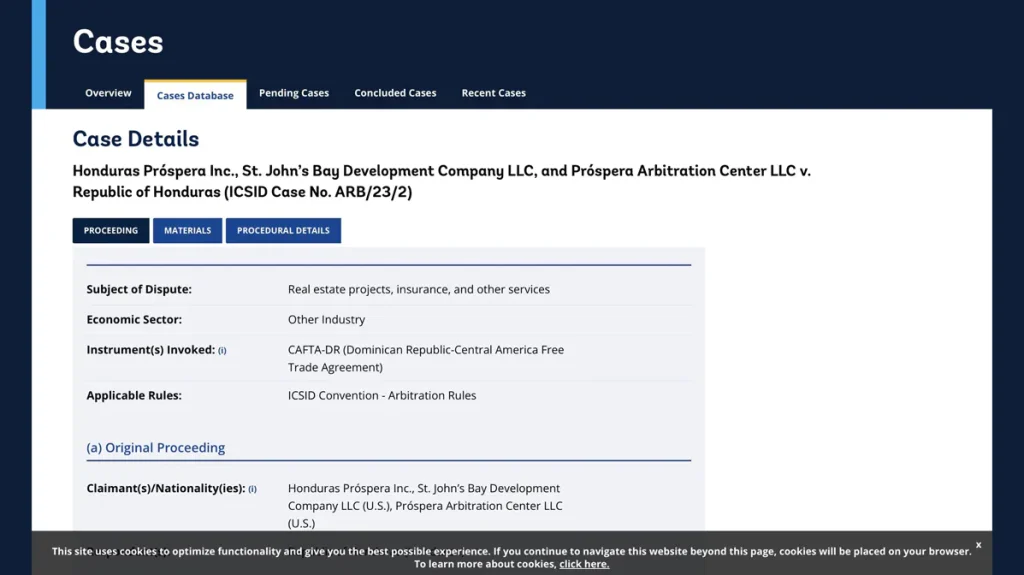
Task: Dismiss the cookie banner with the x
Action: coord(978,545)
